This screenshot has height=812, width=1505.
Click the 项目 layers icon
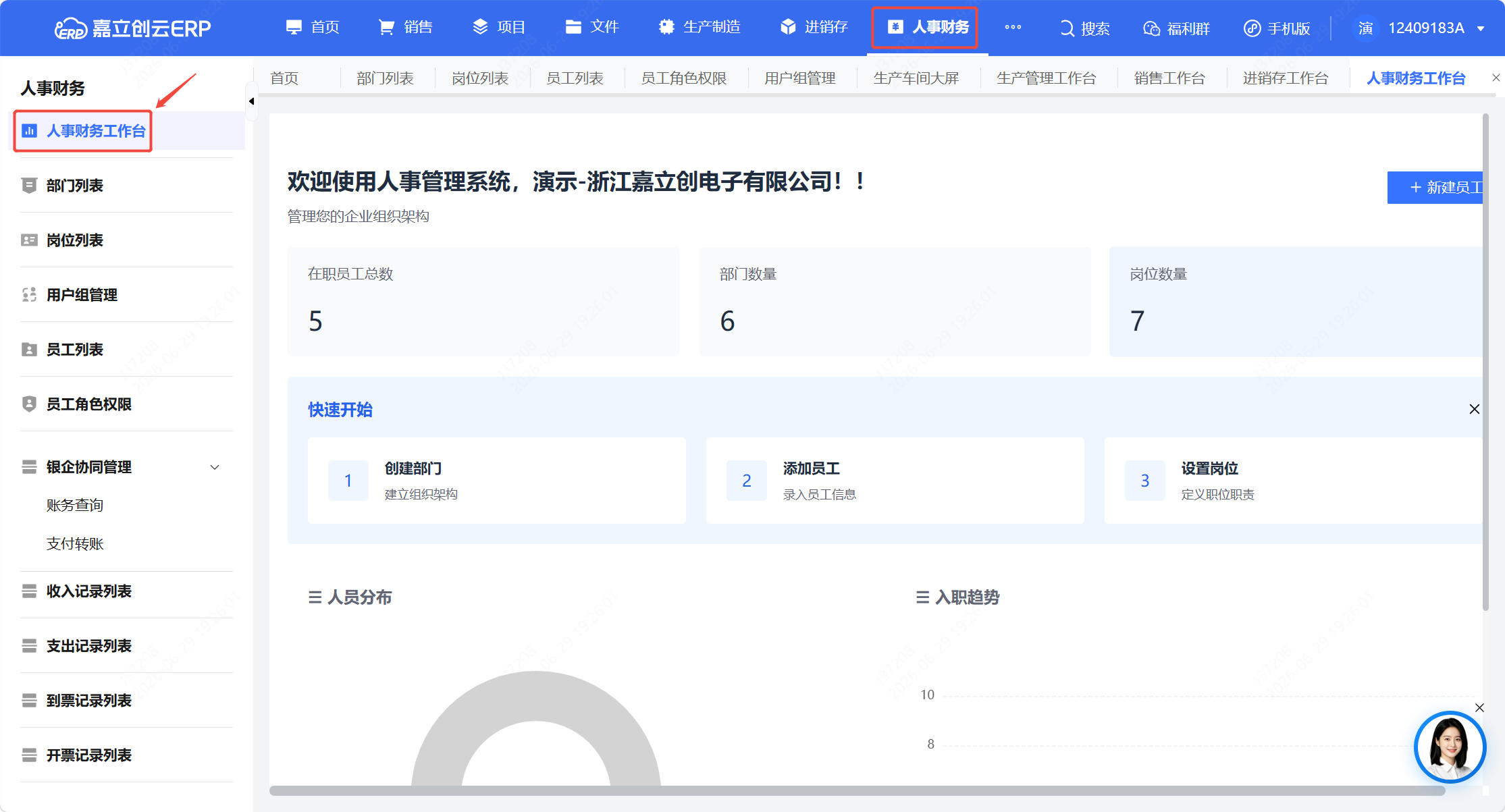479,27
